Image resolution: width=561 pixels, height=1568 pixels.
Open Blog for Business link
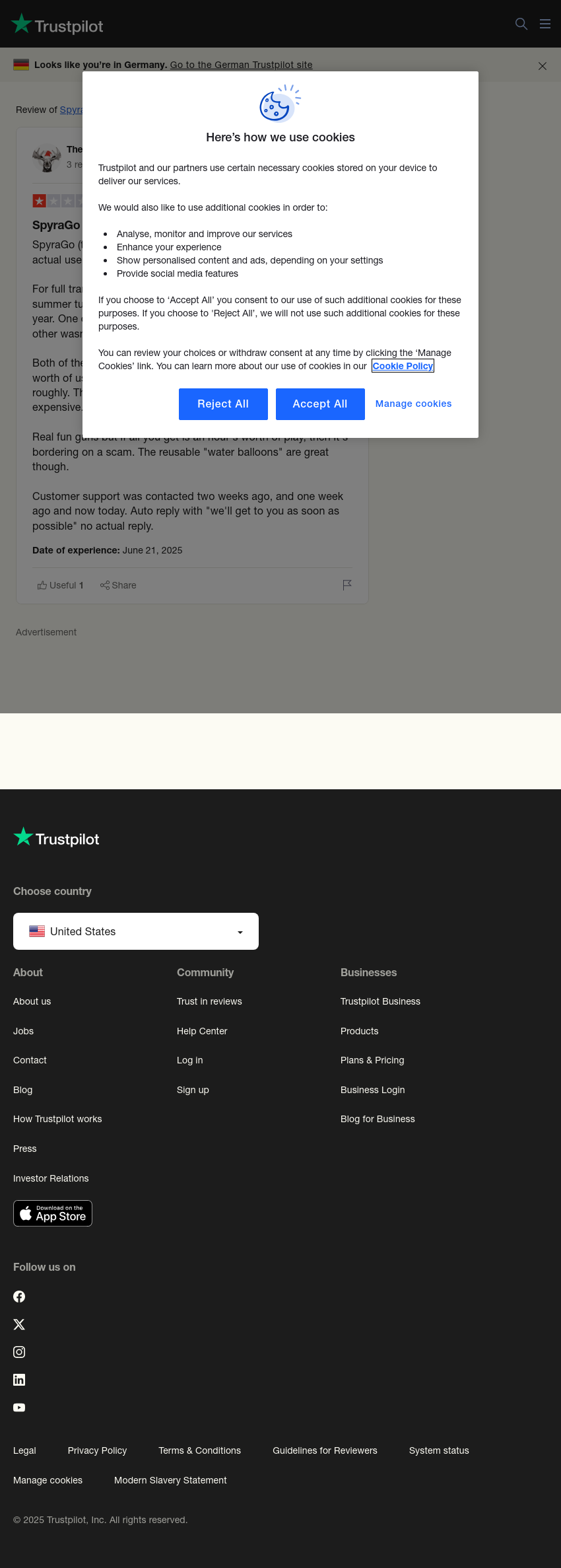(x=378, y=1119)
